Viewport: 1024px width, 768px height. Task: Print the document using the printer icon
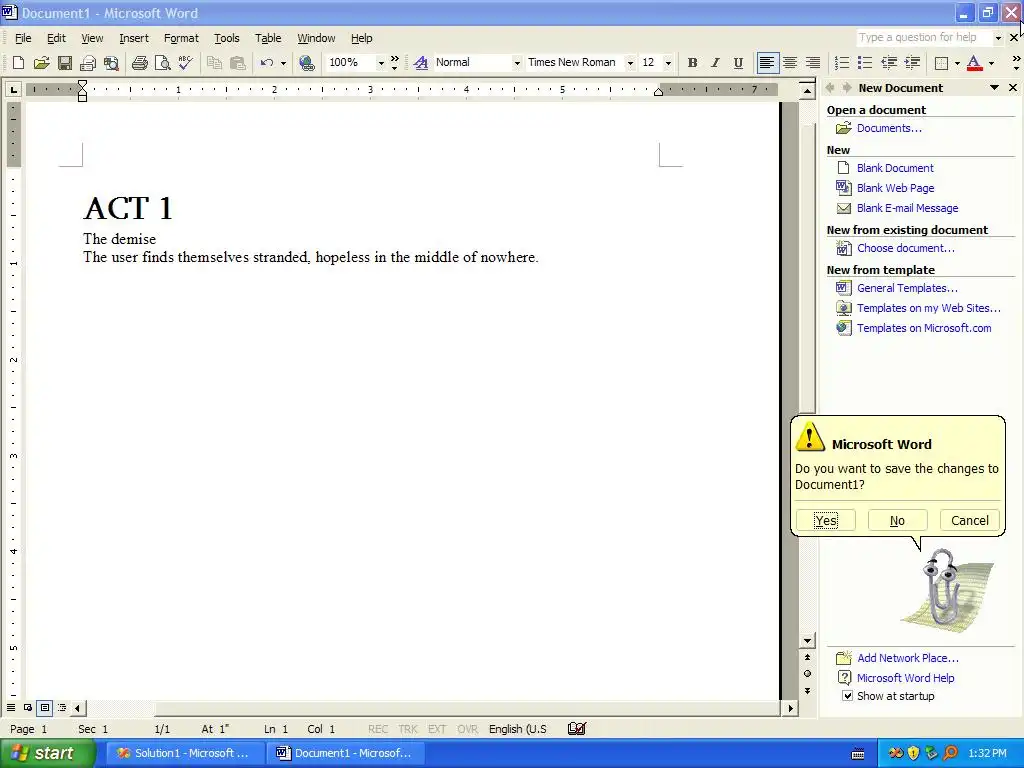(140, 63)
